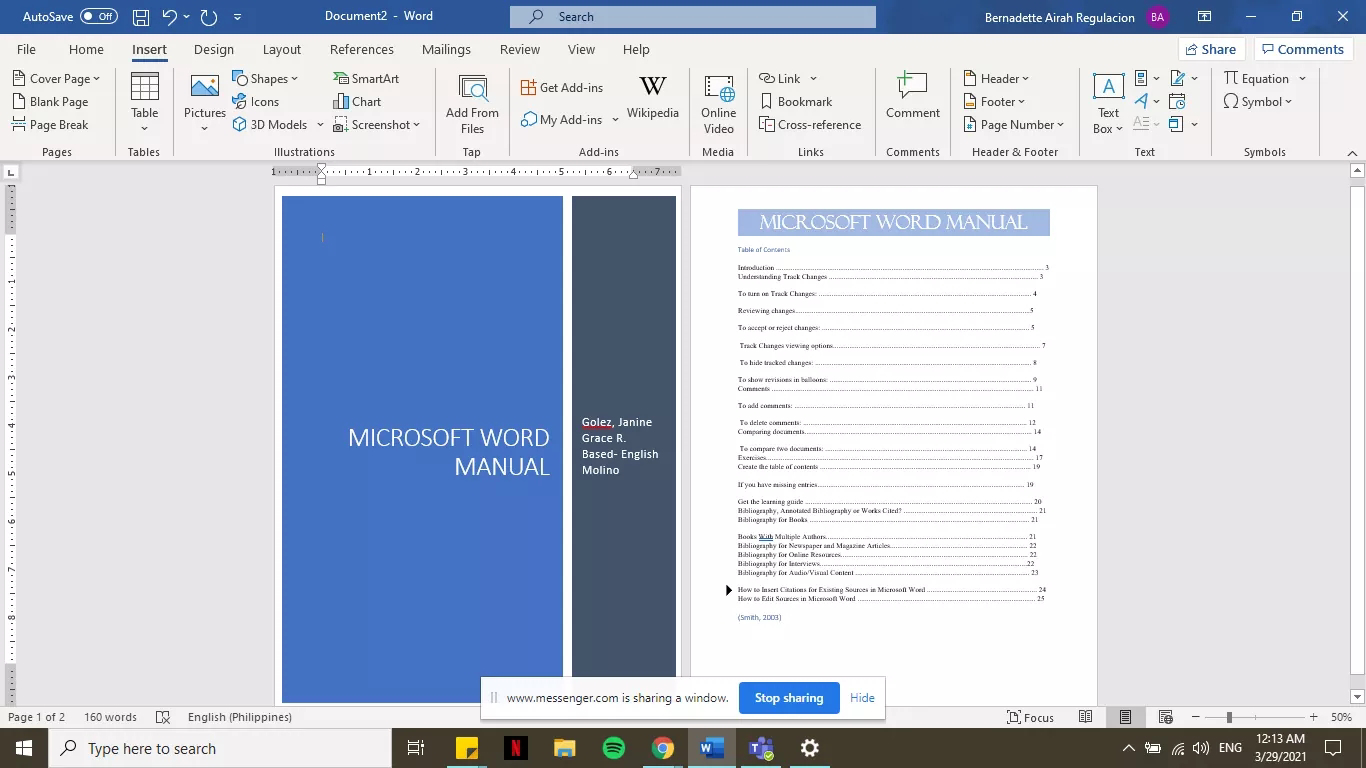
Task: Insert an Online Video
Action: 718,102
